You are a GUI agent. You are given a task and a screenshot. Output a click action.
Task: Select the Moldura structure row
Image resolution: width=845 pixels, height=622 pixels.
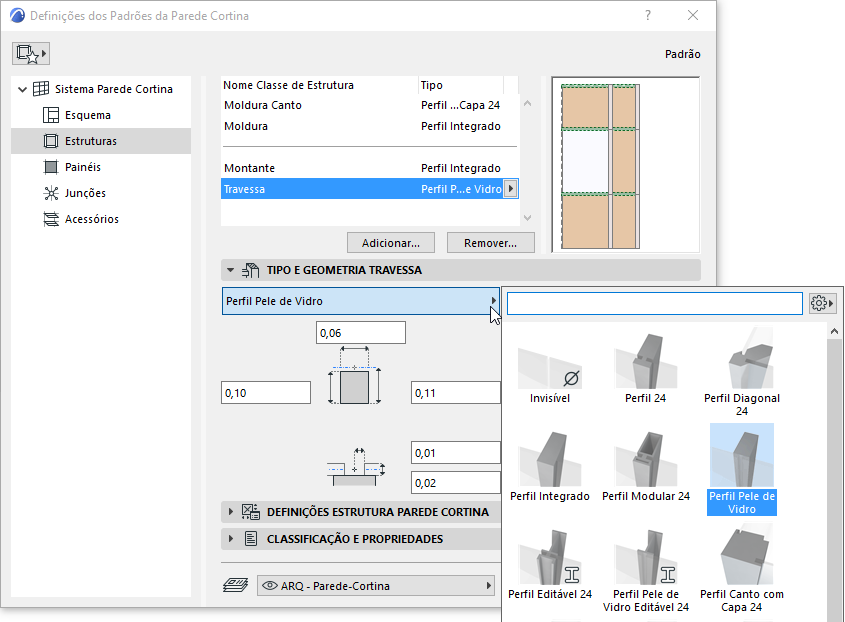(370, 126)
